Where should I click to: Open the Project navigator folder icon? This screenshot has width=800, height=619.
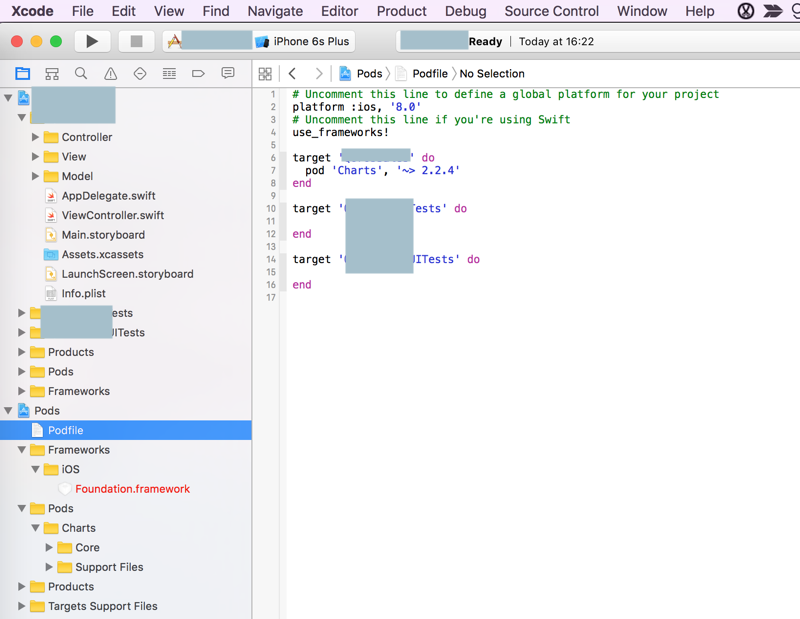pos(22,73)
